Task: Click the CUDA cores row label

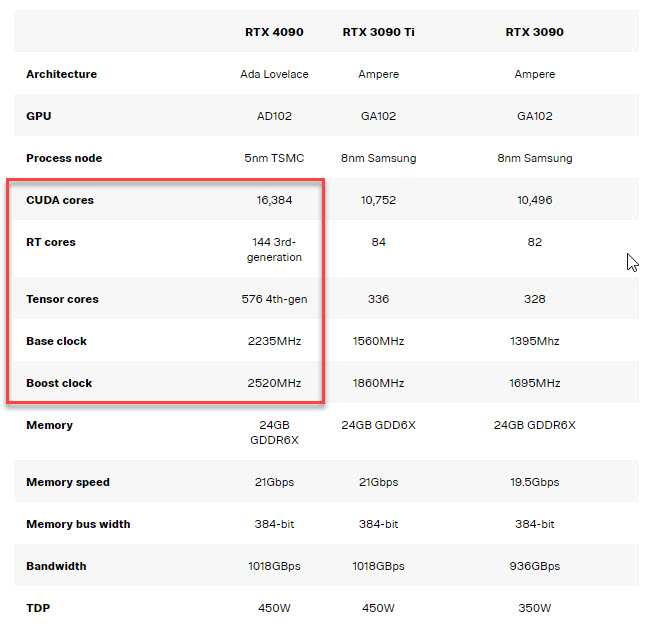Action: 60,200
